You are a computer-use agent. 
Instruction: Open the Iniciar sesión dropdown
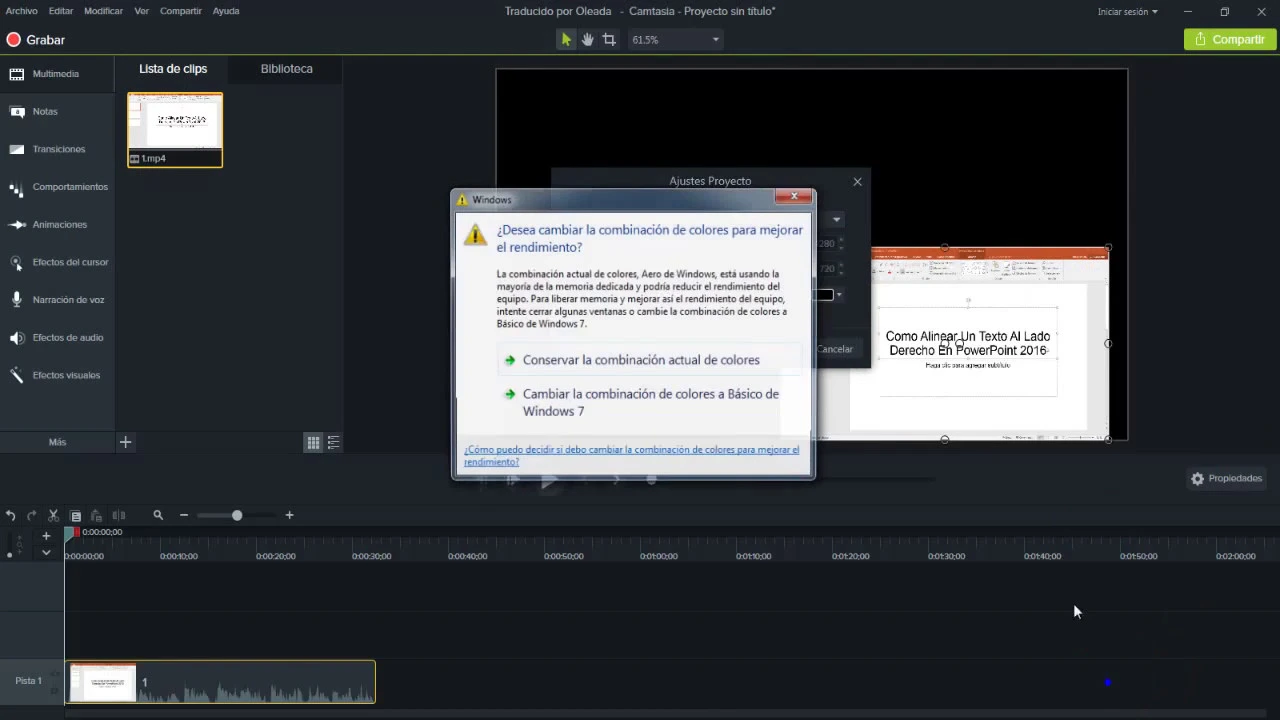1128,12
